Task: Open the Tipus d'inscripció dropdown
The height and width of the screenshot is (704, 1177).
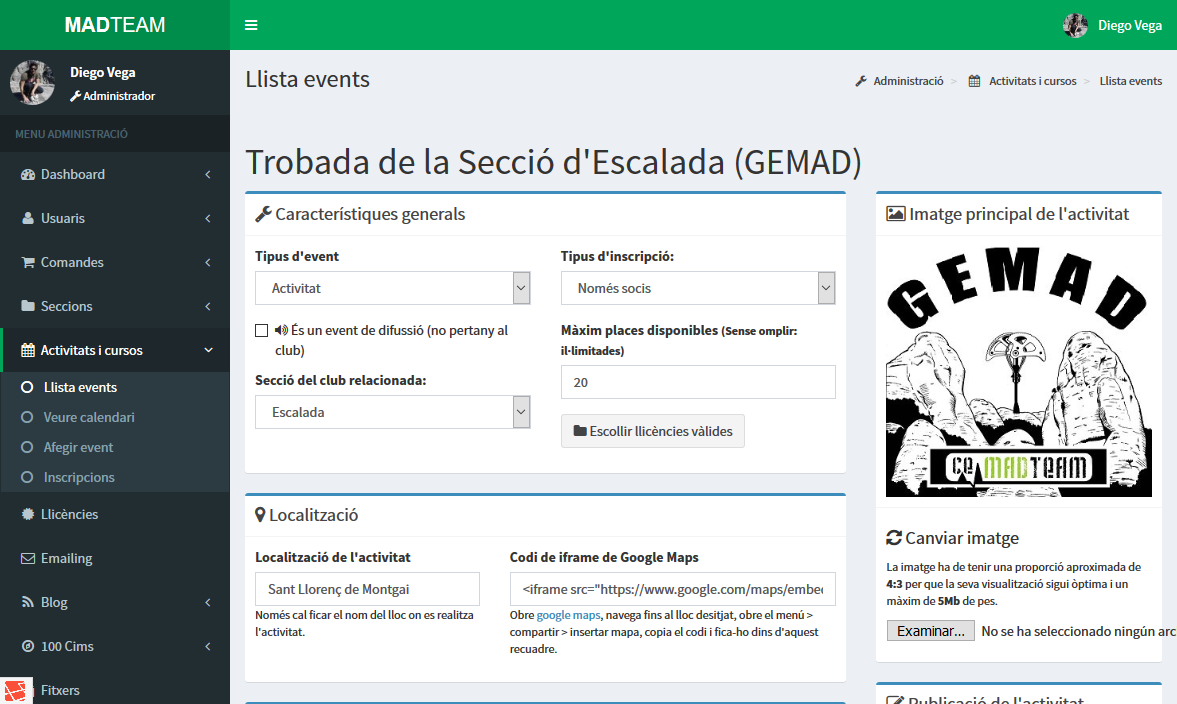Action: [x=698, y=288]
